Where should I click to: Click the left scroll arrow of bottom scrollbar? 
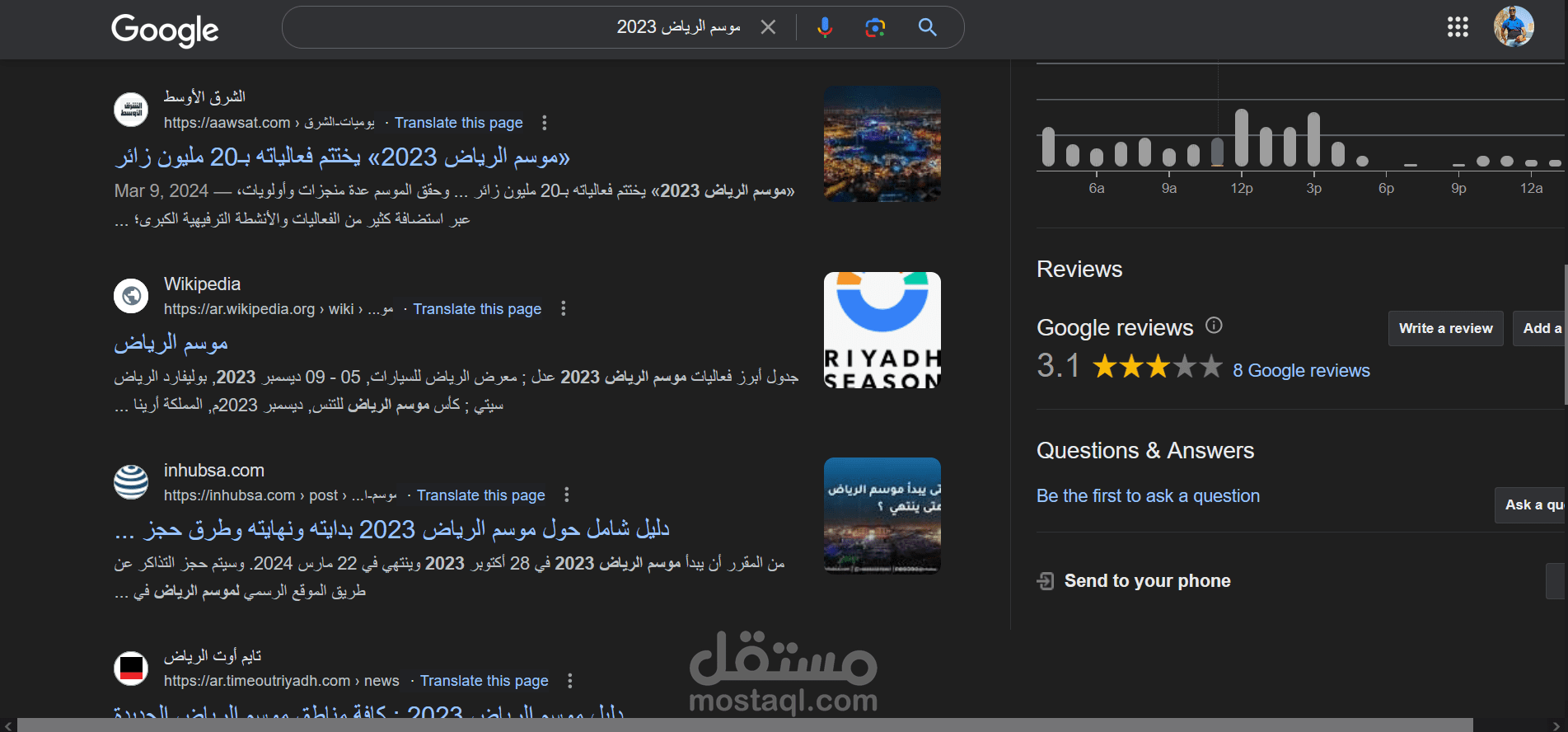[7, 725]
